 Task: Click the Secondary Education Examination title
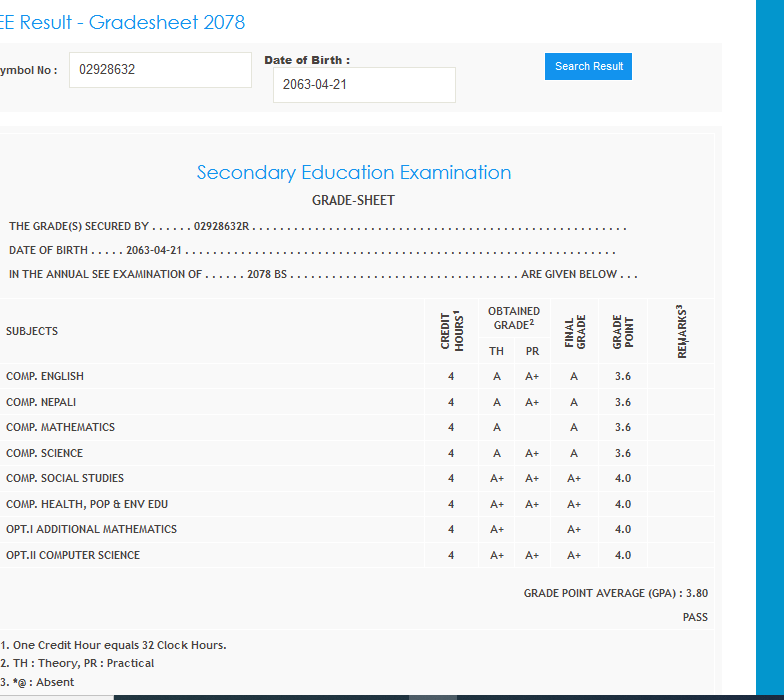pyautogui.click(x=353, y=172)
